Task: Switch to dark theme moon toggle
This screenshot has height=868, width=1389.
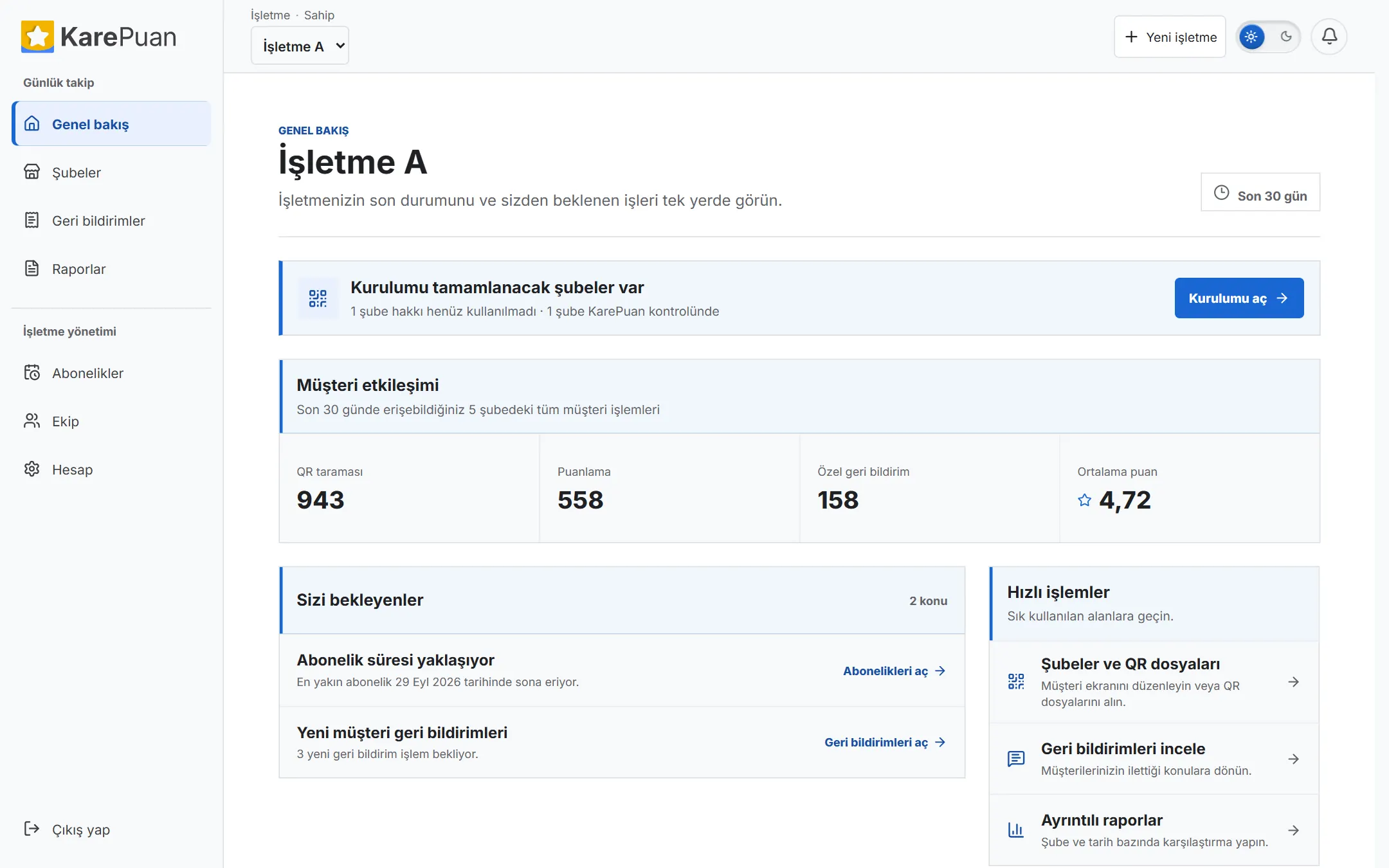Action: coord(1286,37)
